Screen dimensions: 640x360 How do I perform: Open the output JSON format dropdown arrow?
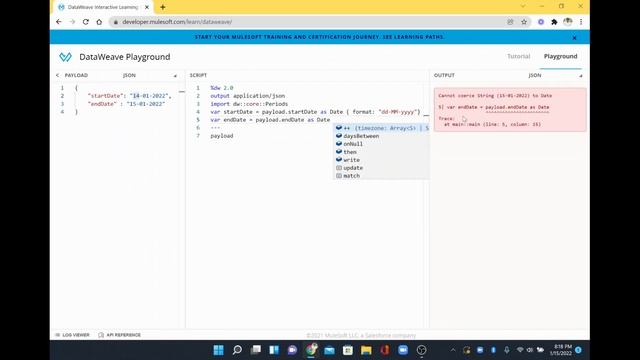(581, 76)
